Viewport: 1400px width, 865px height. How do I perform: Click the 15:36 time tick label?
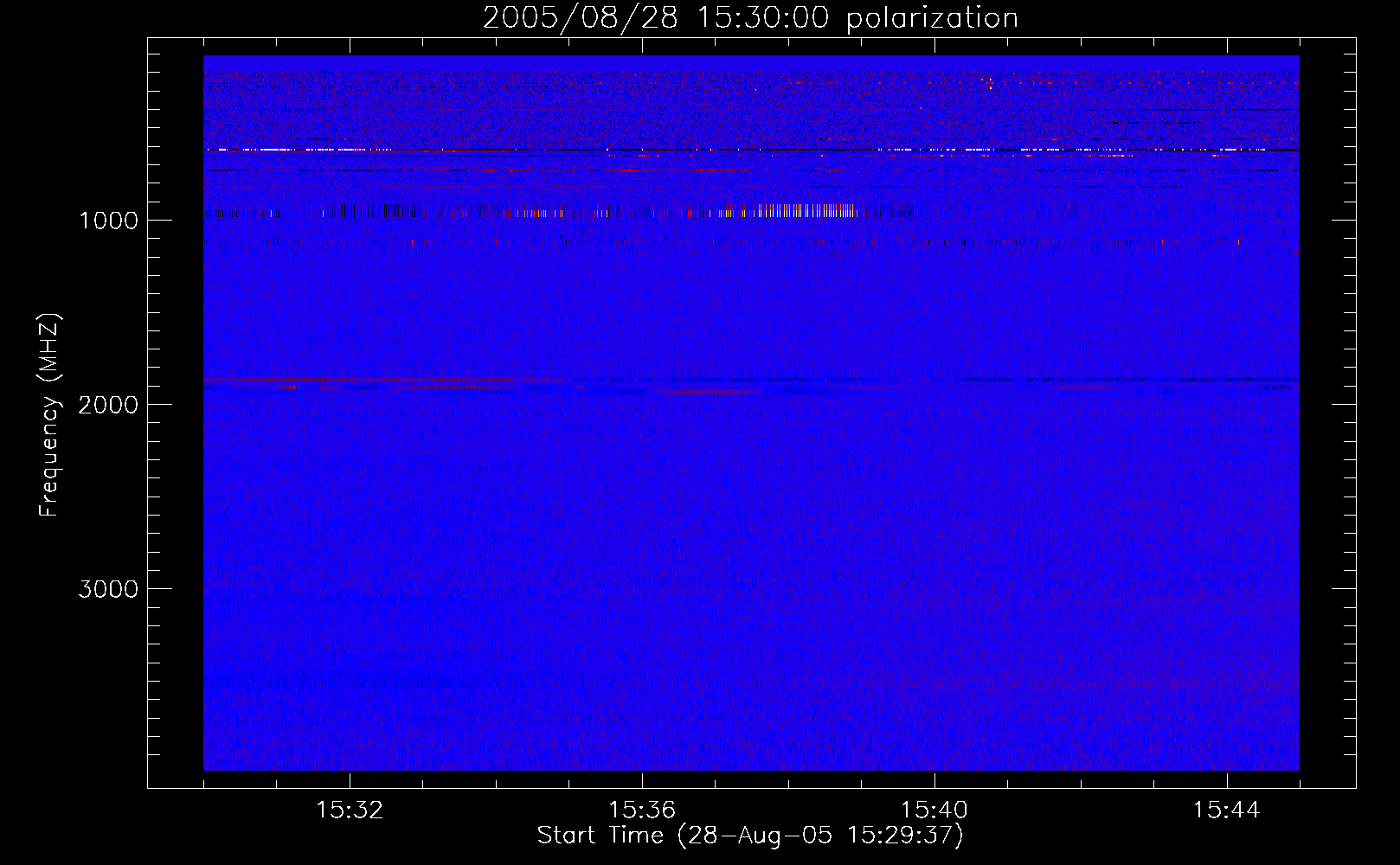click(x=642, y=811)
